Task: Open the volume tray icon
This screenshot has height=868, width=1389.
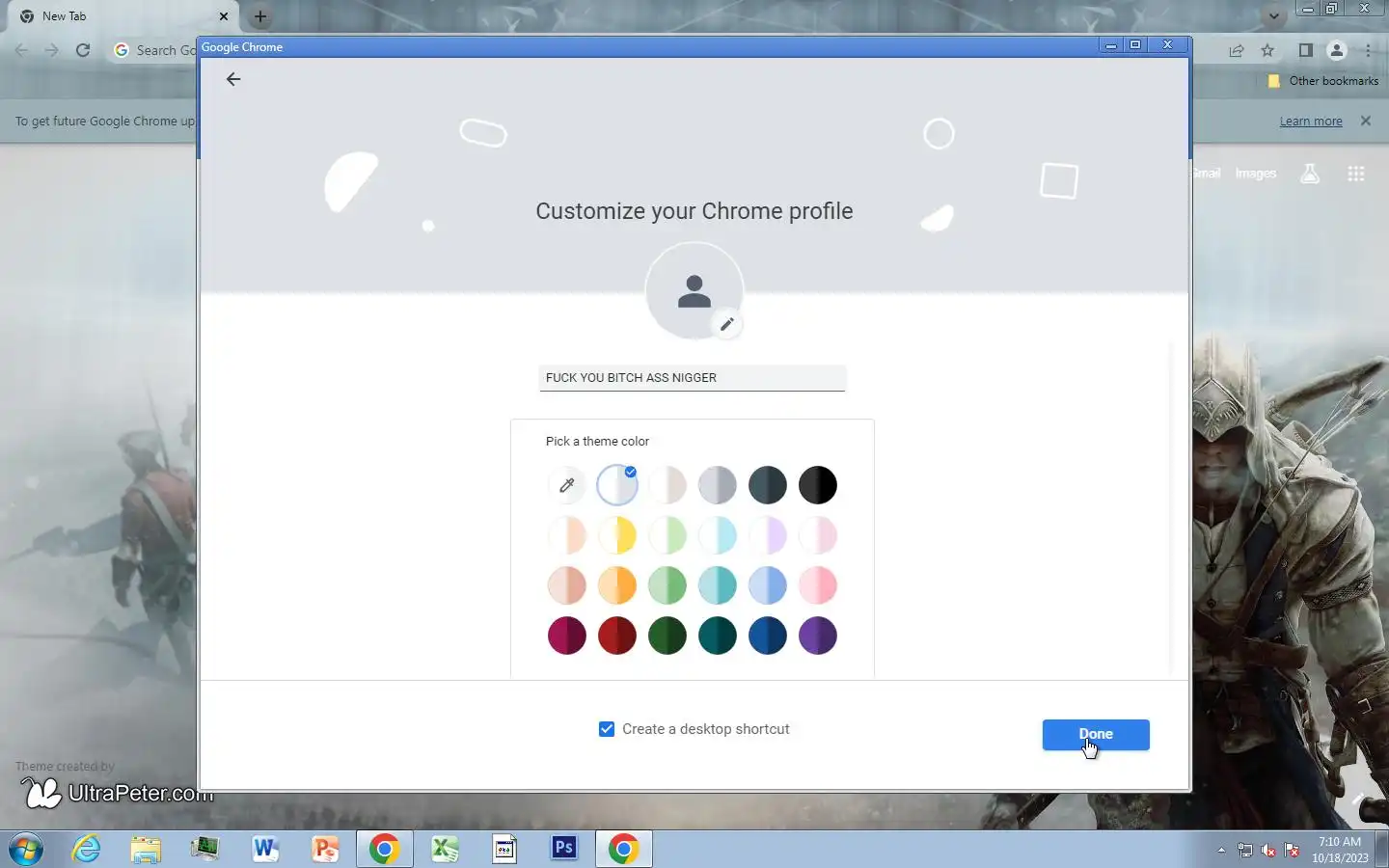Action: pos(1268,851)
